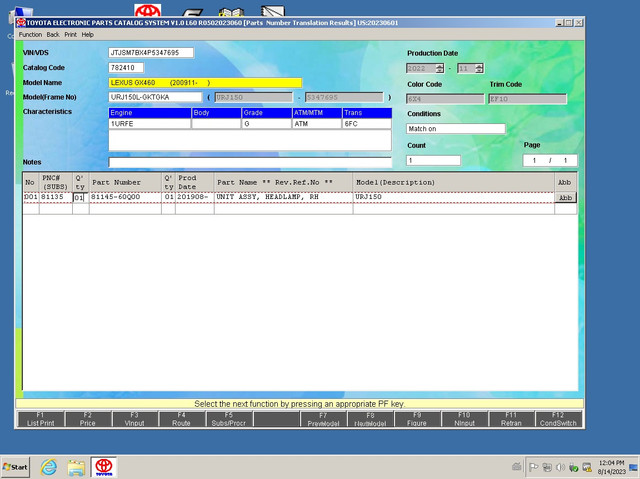Screen dimensions: 640x479
Task: Click the Color Code field 6X4
Action: point(445,99)
